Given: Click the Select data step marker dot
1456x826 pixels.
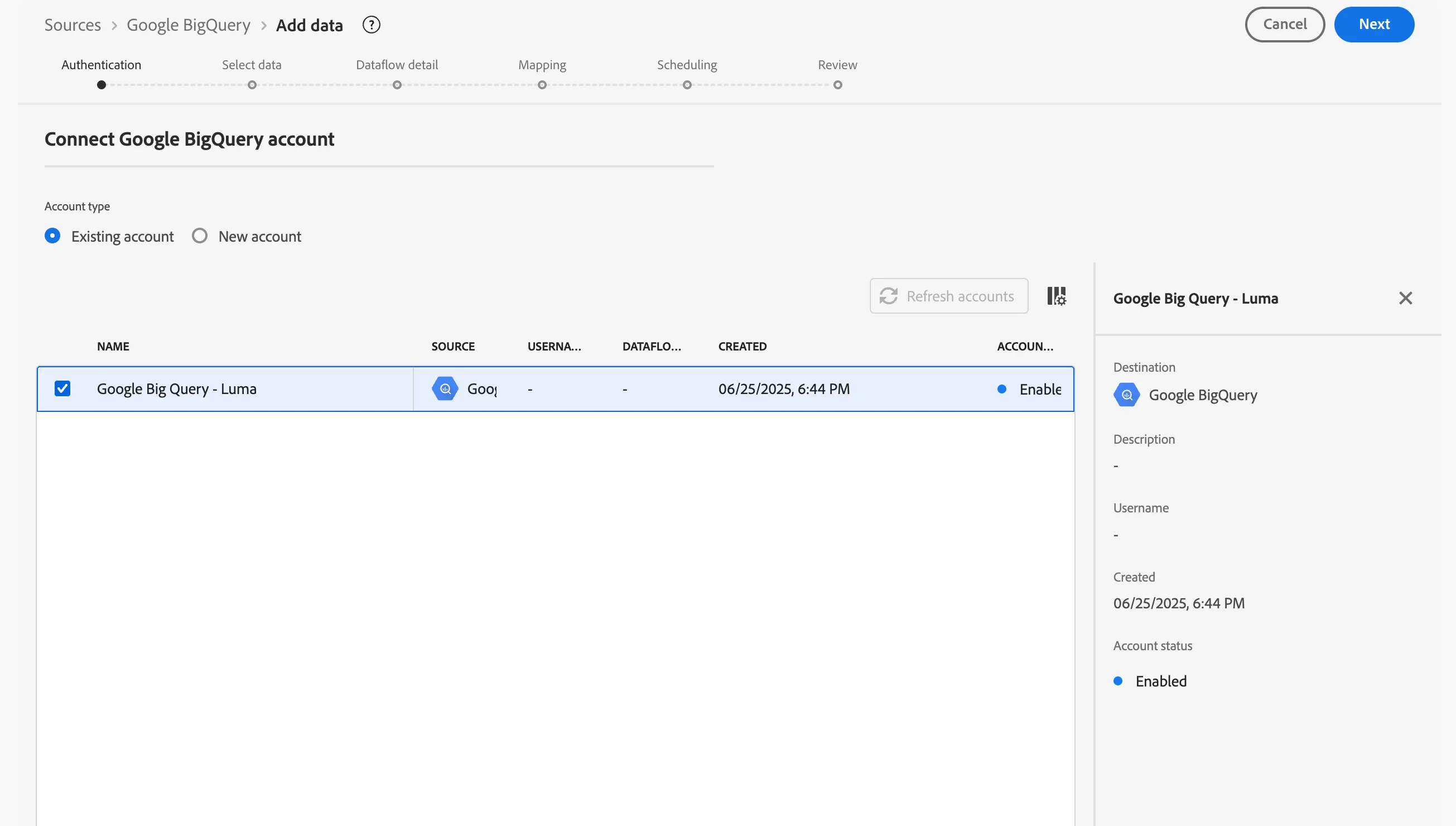Looking at the screenshot, I should 252,85.
